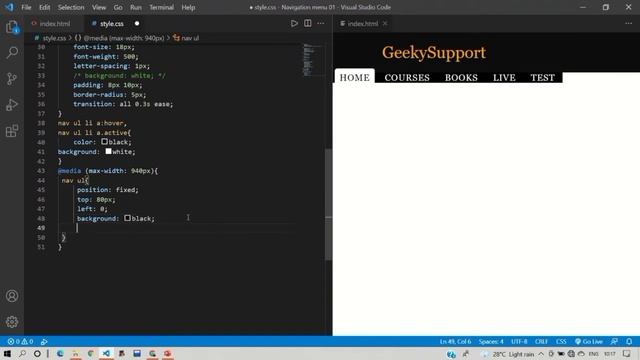Open notifications bell in status bar
Image resolution: width=640 pixels, height=360 pixels.
coord(629,341)
